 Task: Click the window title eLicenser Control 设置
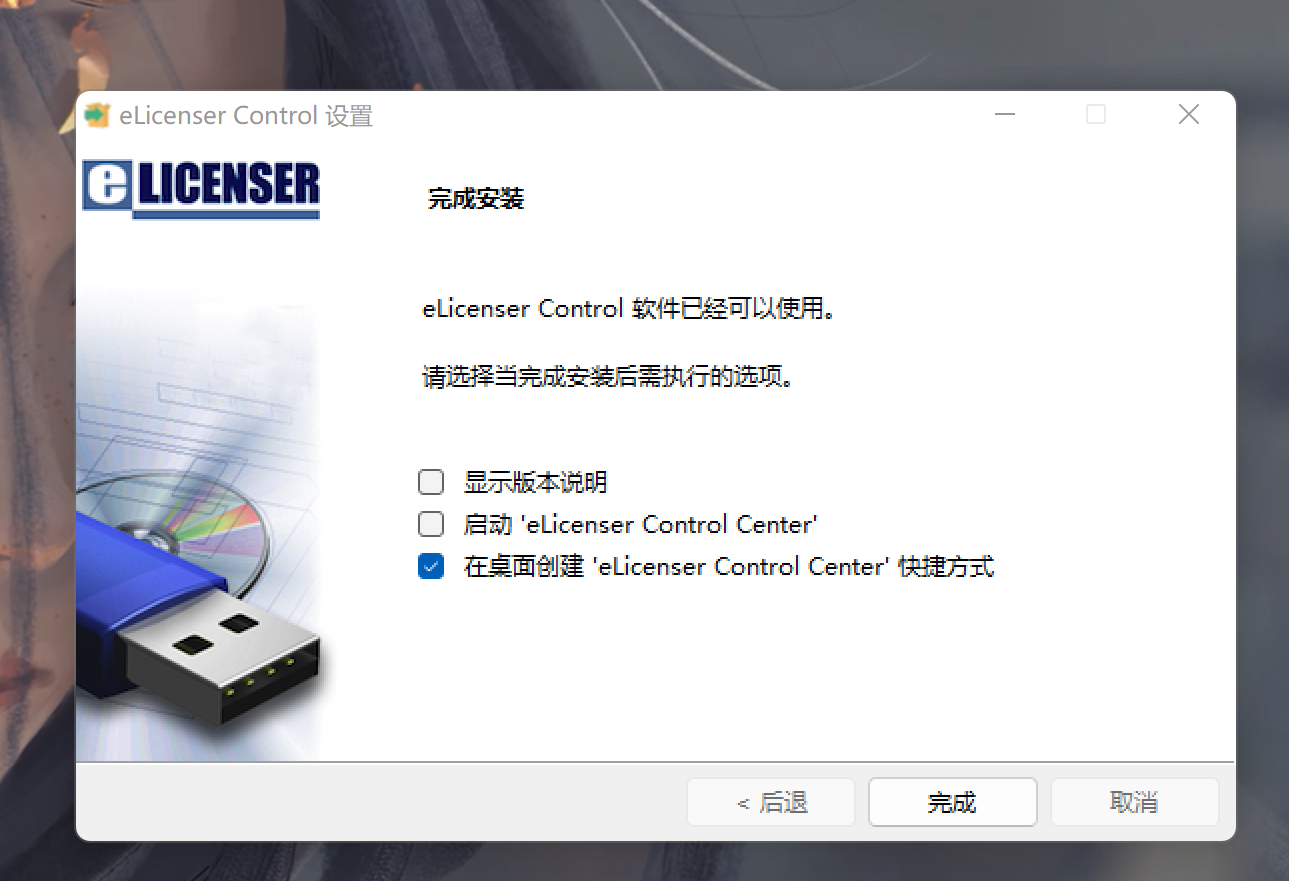(x=246, y=116)
